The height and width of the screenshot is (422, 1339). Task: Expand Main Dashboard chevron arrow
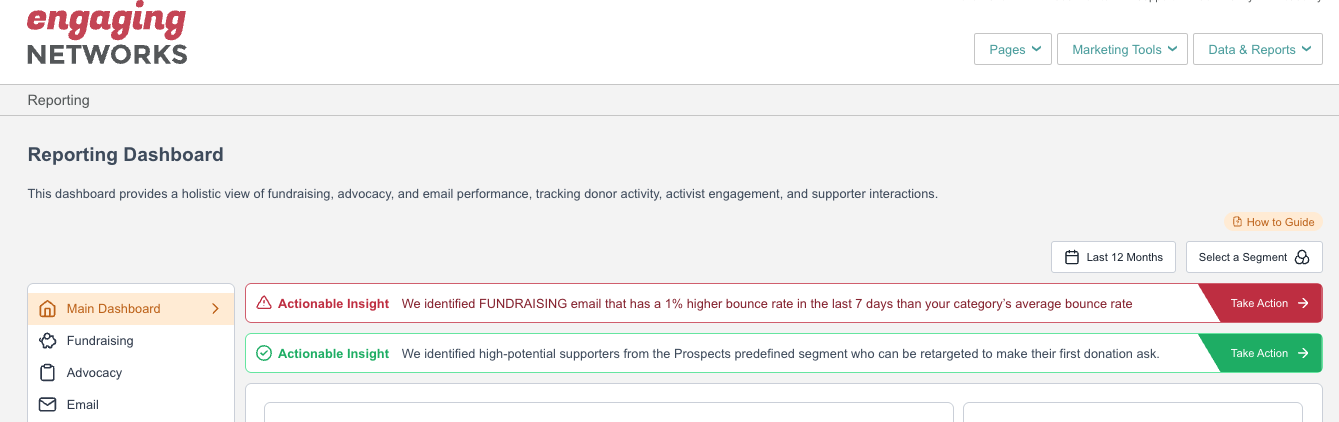[x=215, y=309]
